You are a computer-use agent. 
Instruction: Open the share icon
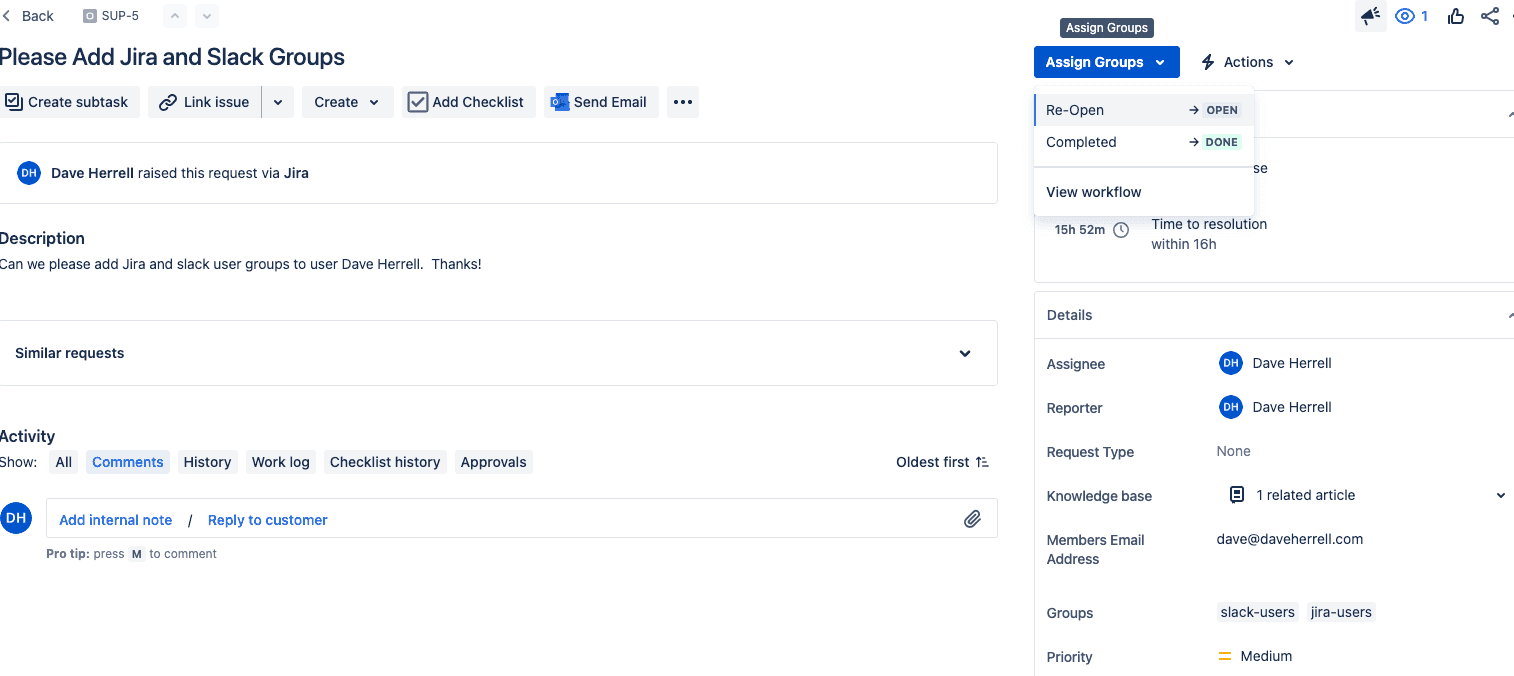pos(1490,16)
